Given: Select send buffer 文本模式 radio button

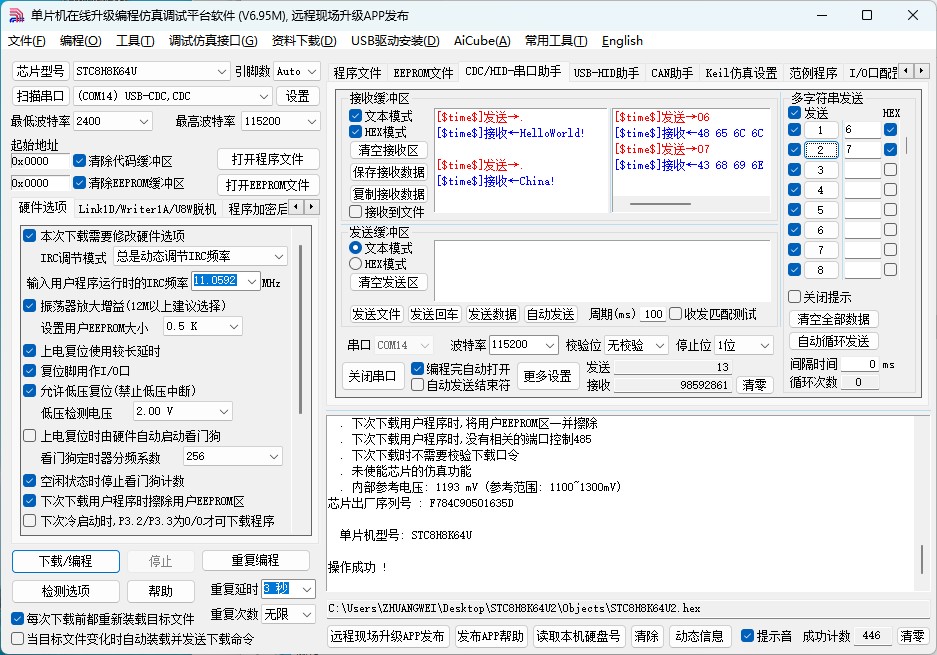Looking at the screenshot, I should pyautogui.click(x=356, y=247).
